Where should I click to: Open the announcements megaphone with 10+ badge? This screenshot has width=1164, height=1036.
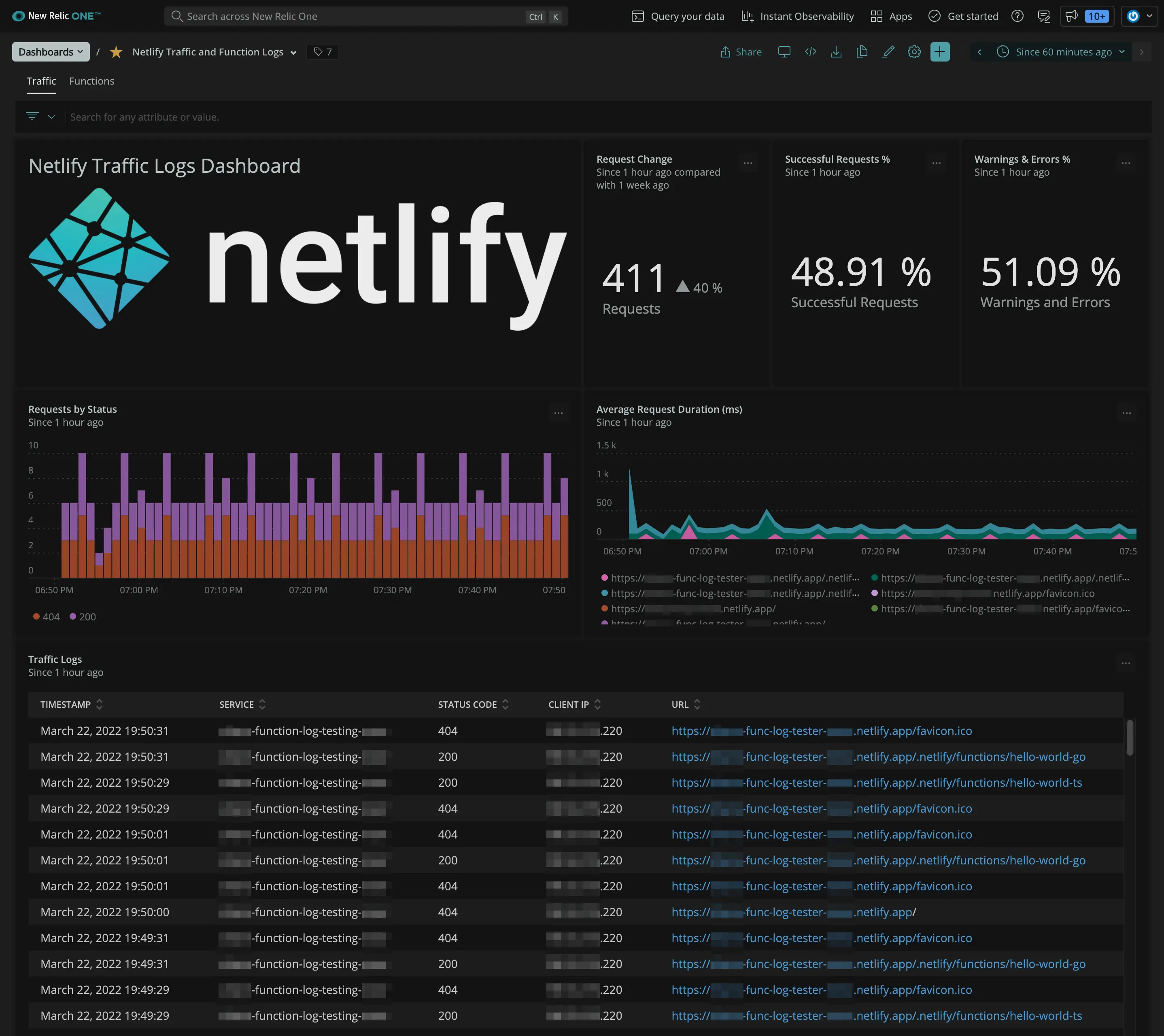1087,16
